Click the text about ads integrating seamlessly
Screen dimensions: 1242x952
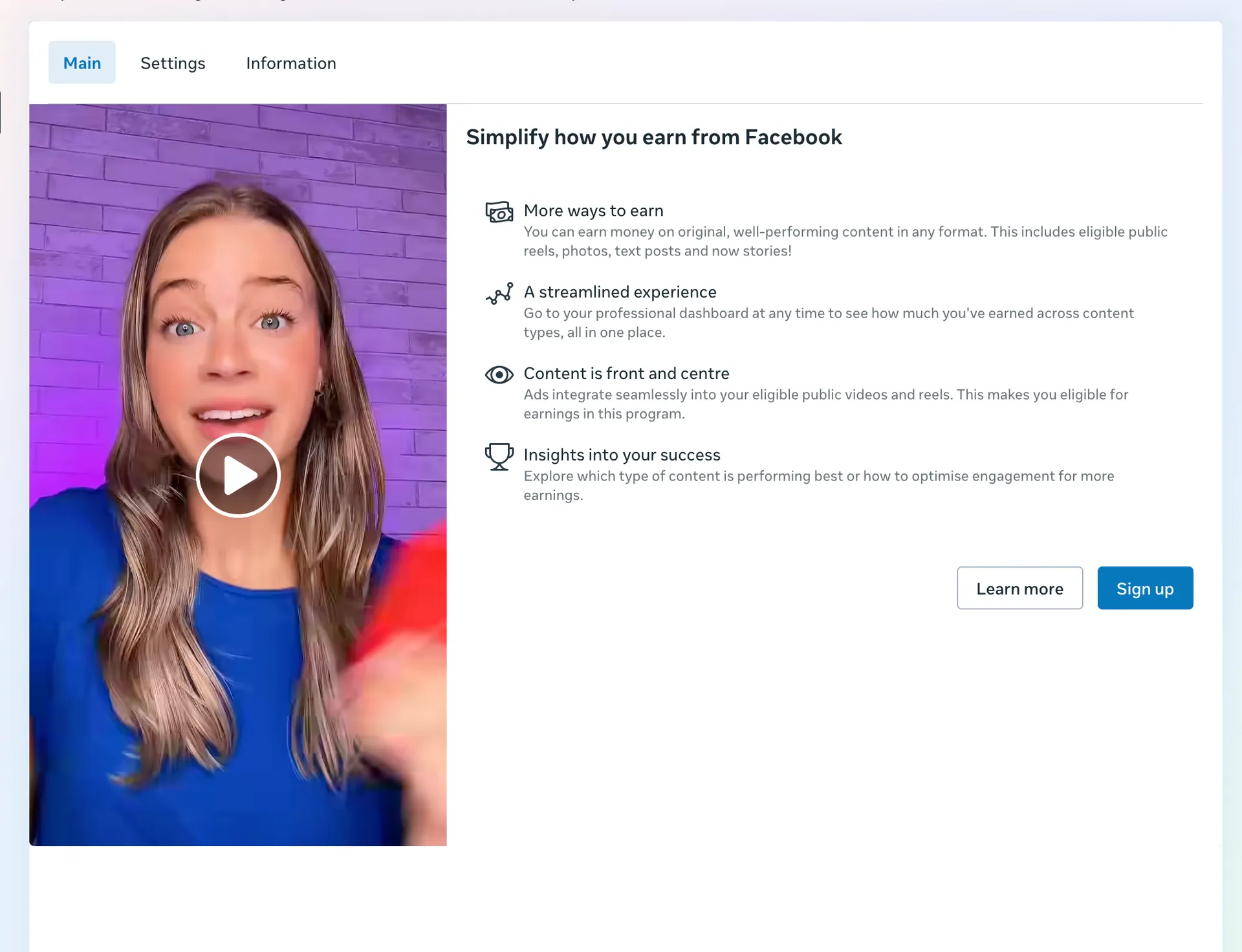826,404
